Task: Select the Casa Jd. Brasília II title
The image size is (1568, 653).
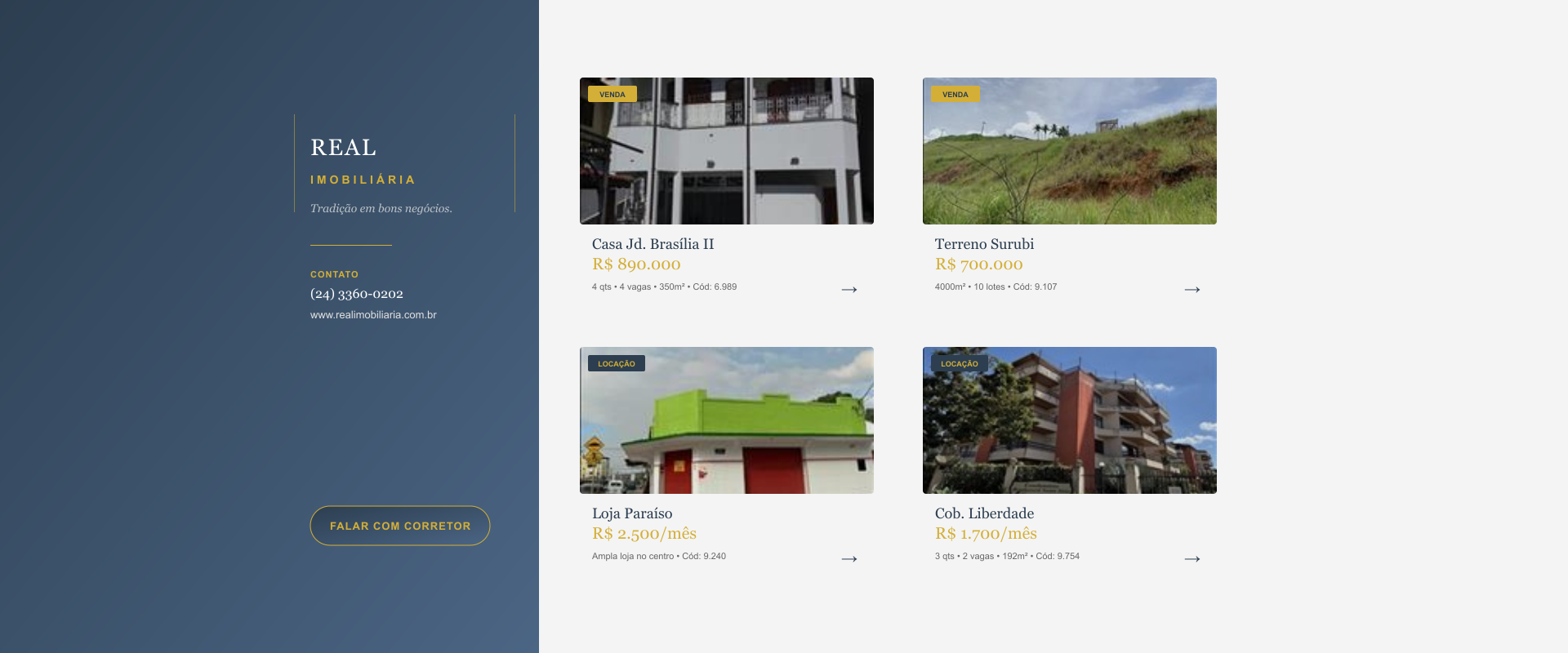Action: point(653,244)
